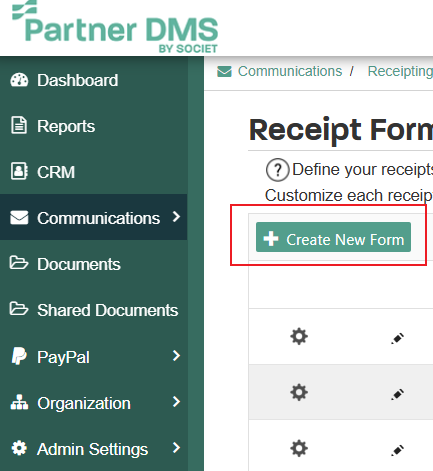Image resolution: width=433 pixels, height=471 pixels.
Task: Click the Partner DMS logo
Action: pyautogui.click(x=115, y=27)
